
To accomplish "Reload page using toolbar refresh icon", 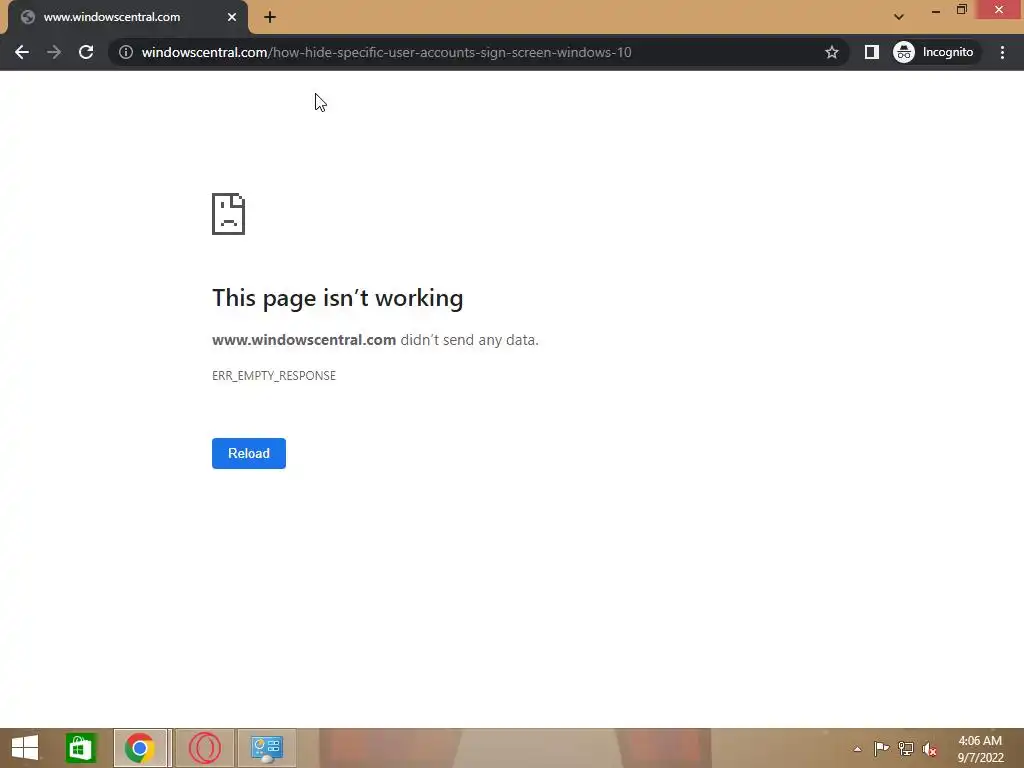I will pyautogui.click(x=86, y=52).
